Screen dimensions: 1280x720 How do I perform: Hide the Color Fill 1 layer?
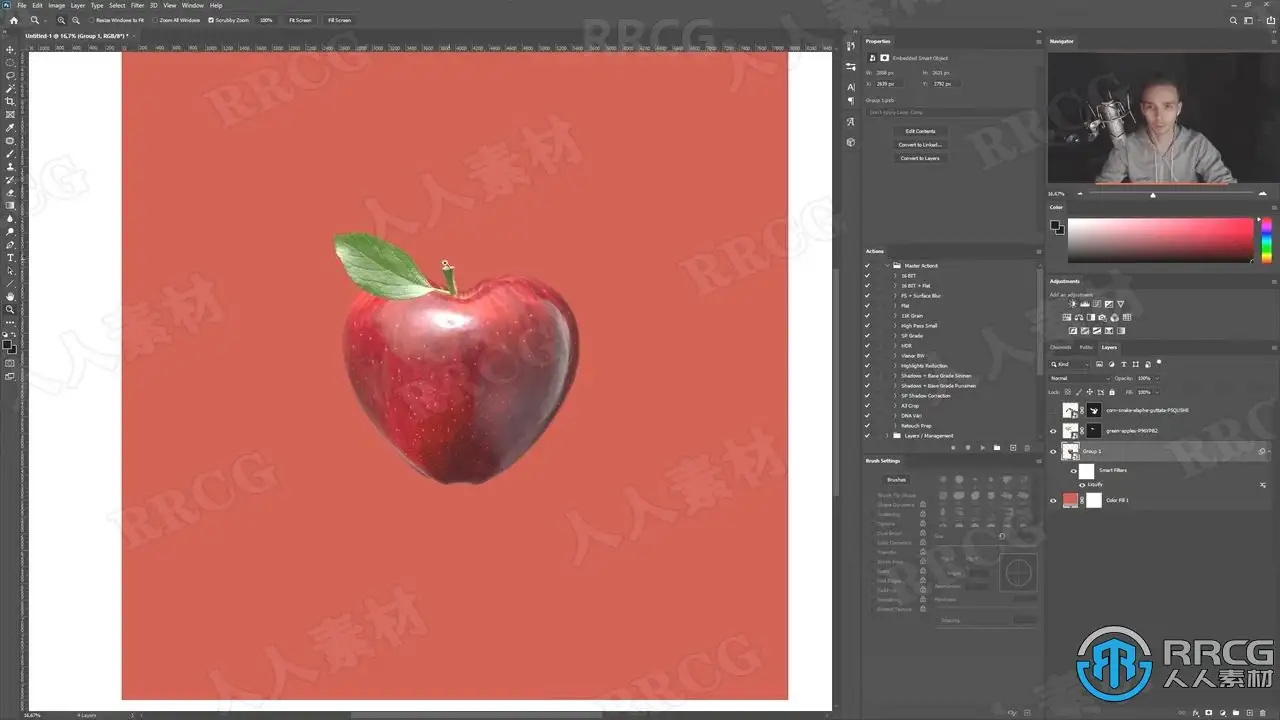(x=1053, y=500)
